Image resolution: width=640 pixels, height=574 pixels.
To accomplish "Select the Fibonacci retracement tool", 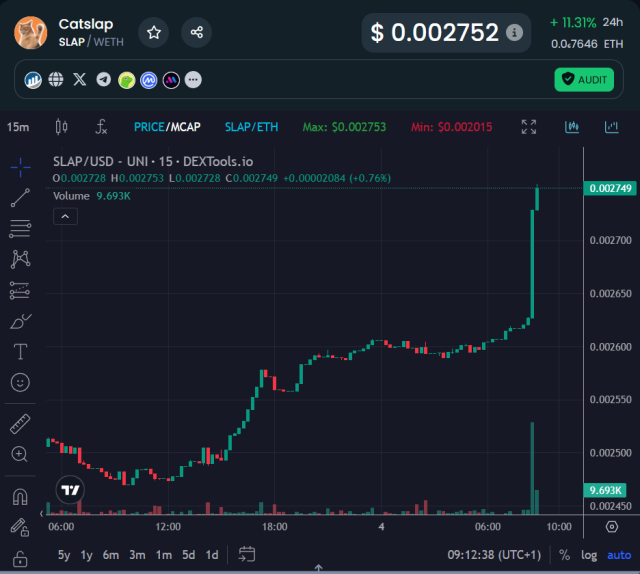I will pos(20,229).
